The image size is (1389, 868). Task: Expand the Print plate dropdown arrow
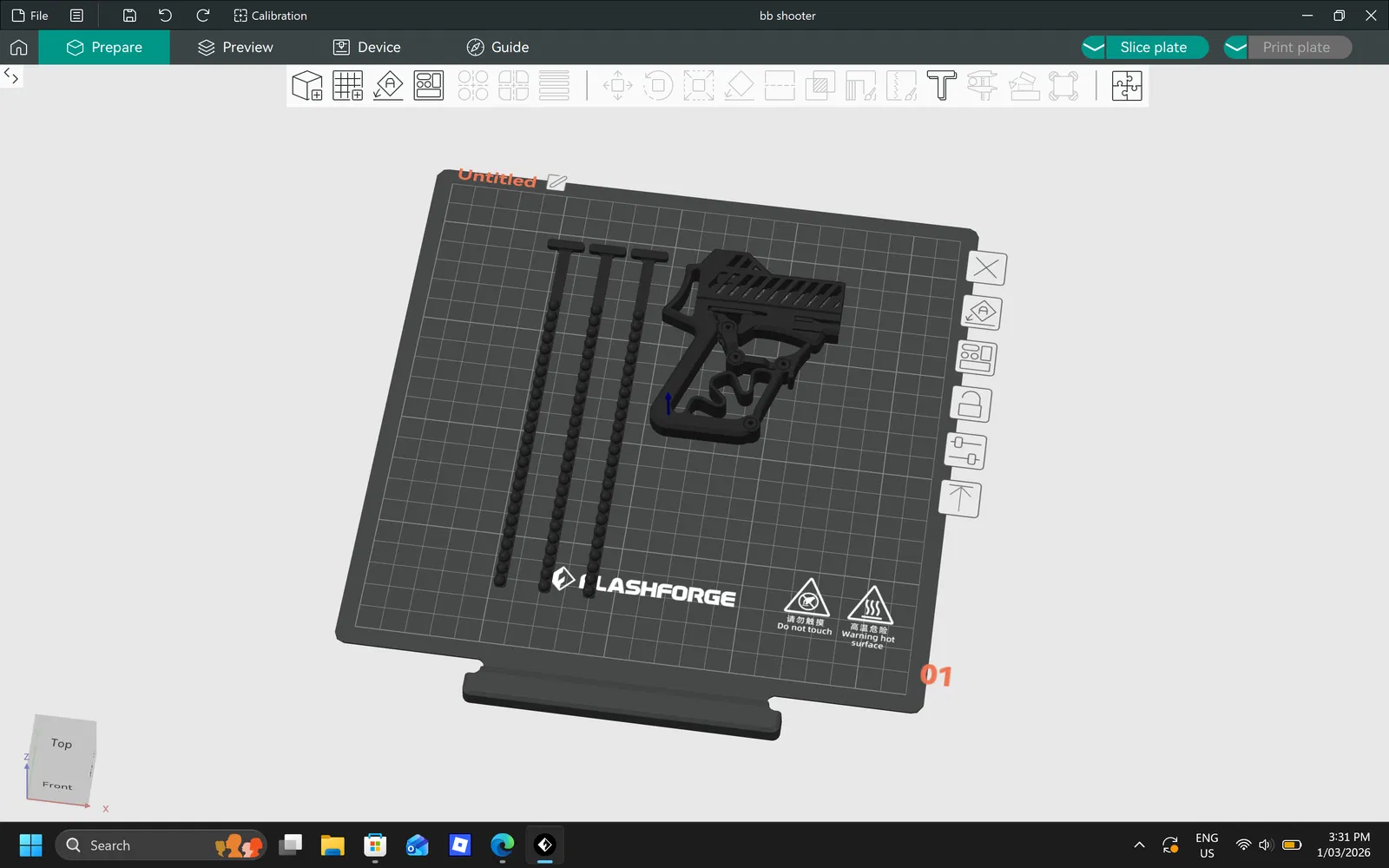1236,47
